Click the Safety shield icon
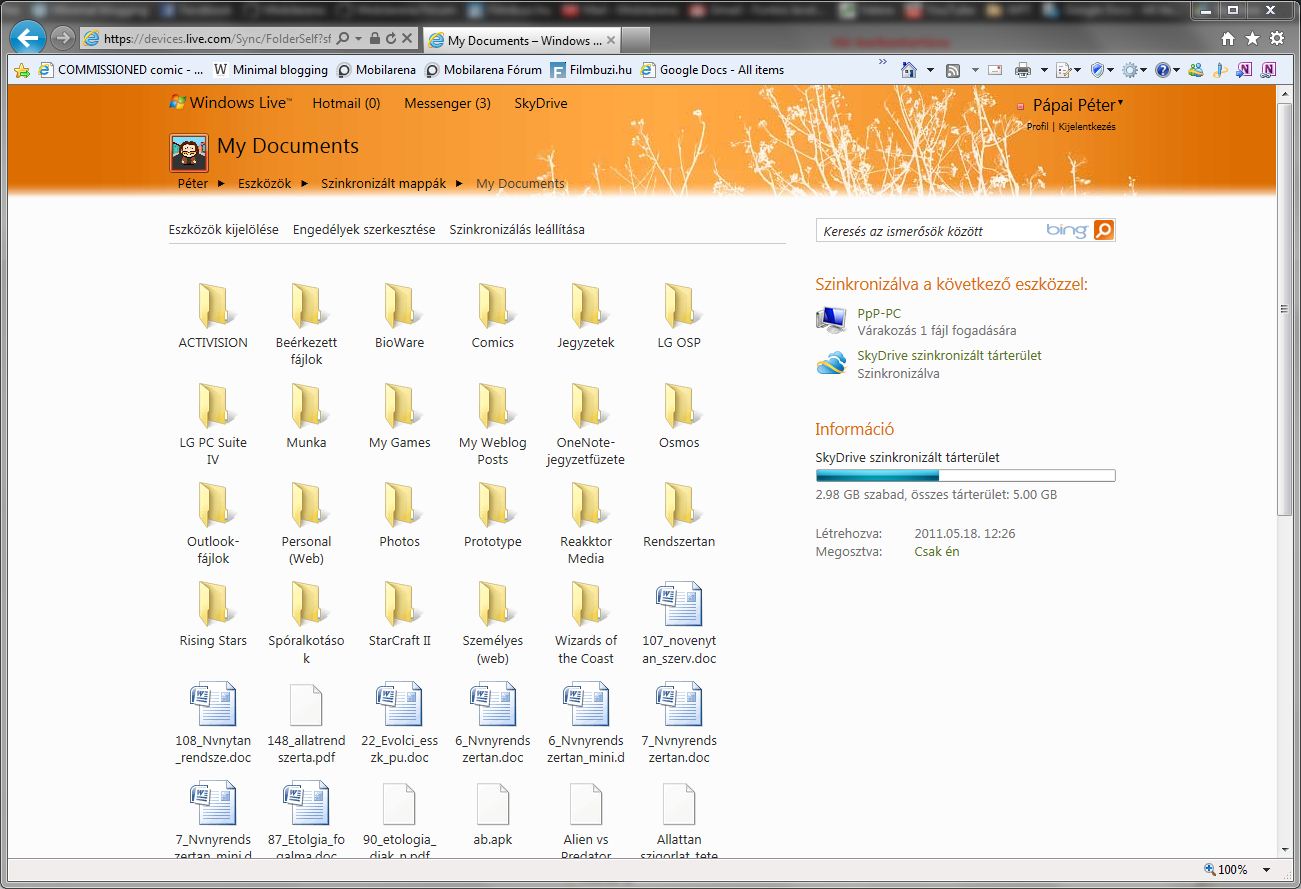The width and height of the screenshot is (1301, 889). [1097, 70]
